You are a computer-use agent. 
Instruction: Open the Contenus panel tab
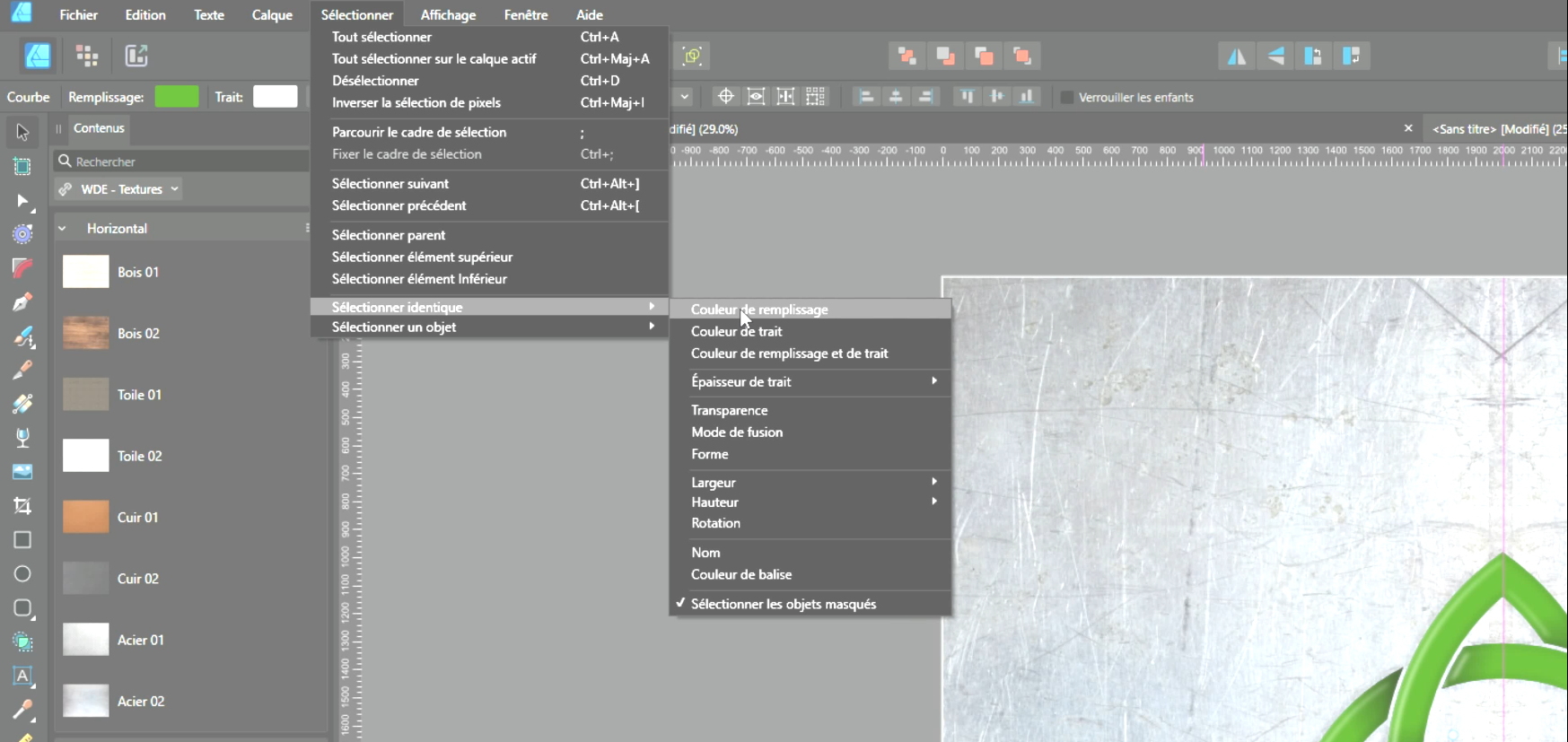99,128
